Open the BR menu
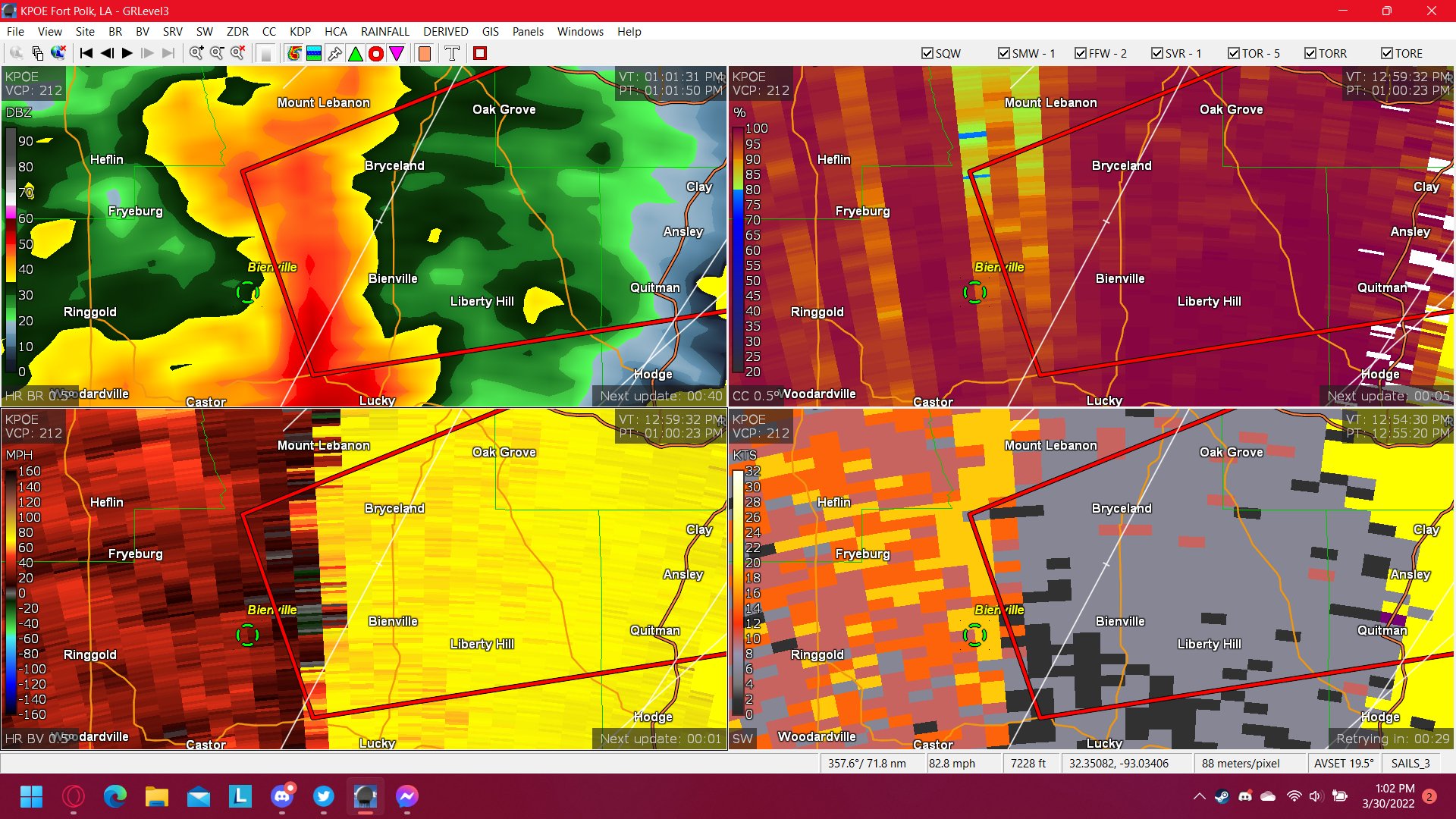The image size is (1456, 819). pyautogui.click(x=115, y=32)
